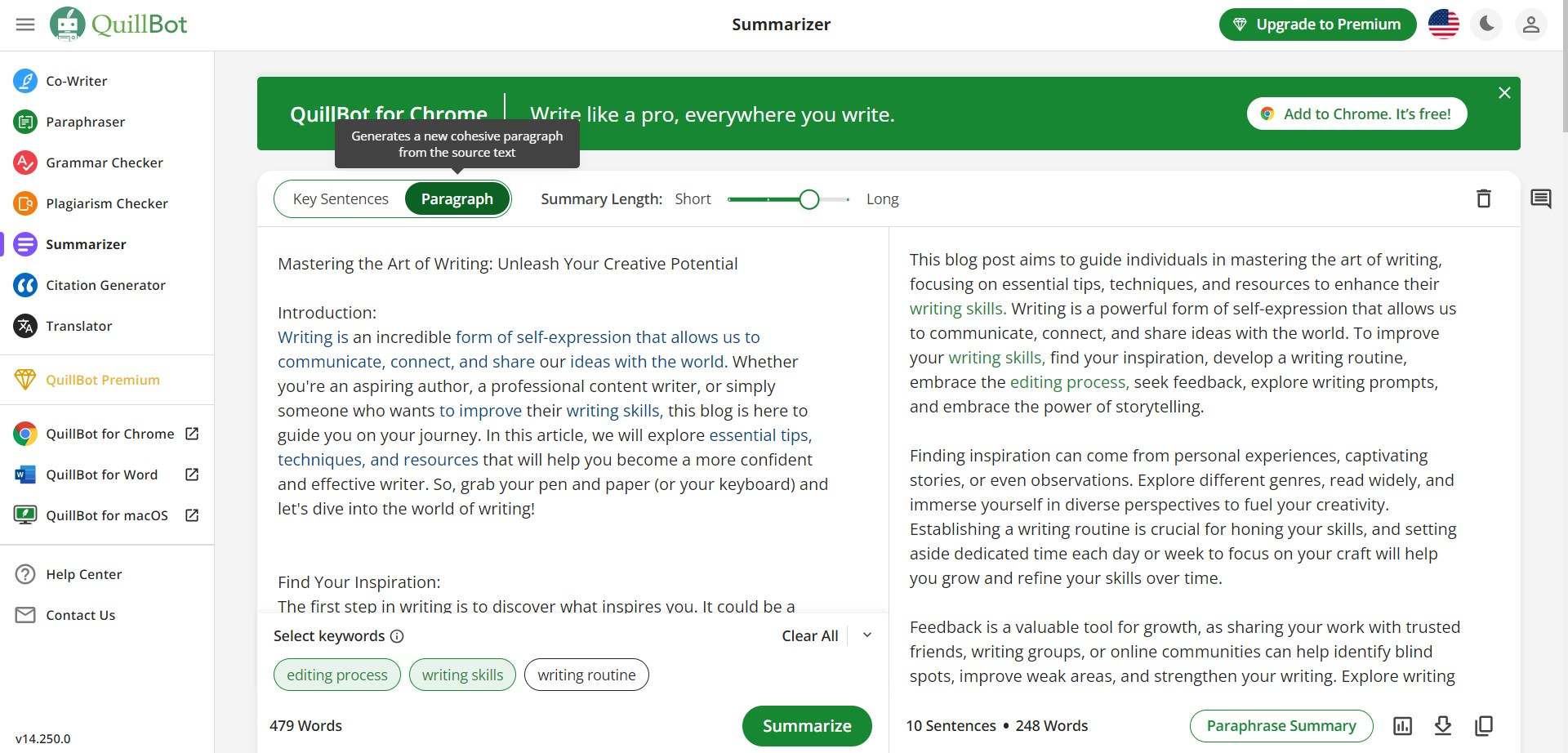Collapse the Select keywords panel
The image size is (1568, 753).
click(867, 635)
